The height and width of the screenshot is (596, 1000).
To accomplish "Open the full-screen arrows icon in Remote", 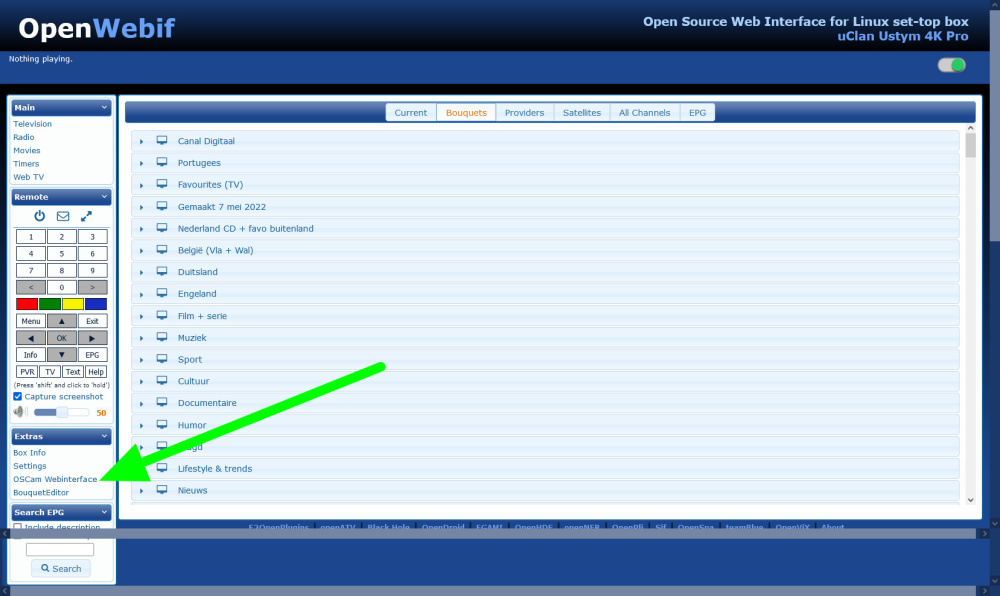I will point(86,216).
